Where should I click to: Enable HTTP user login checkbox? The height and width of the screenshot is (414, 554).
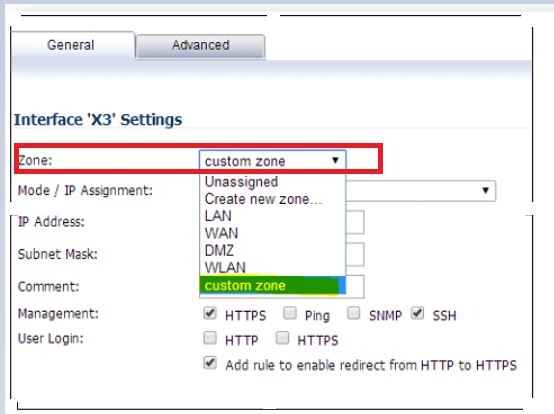pyautogui.click(x=210, y=338)
